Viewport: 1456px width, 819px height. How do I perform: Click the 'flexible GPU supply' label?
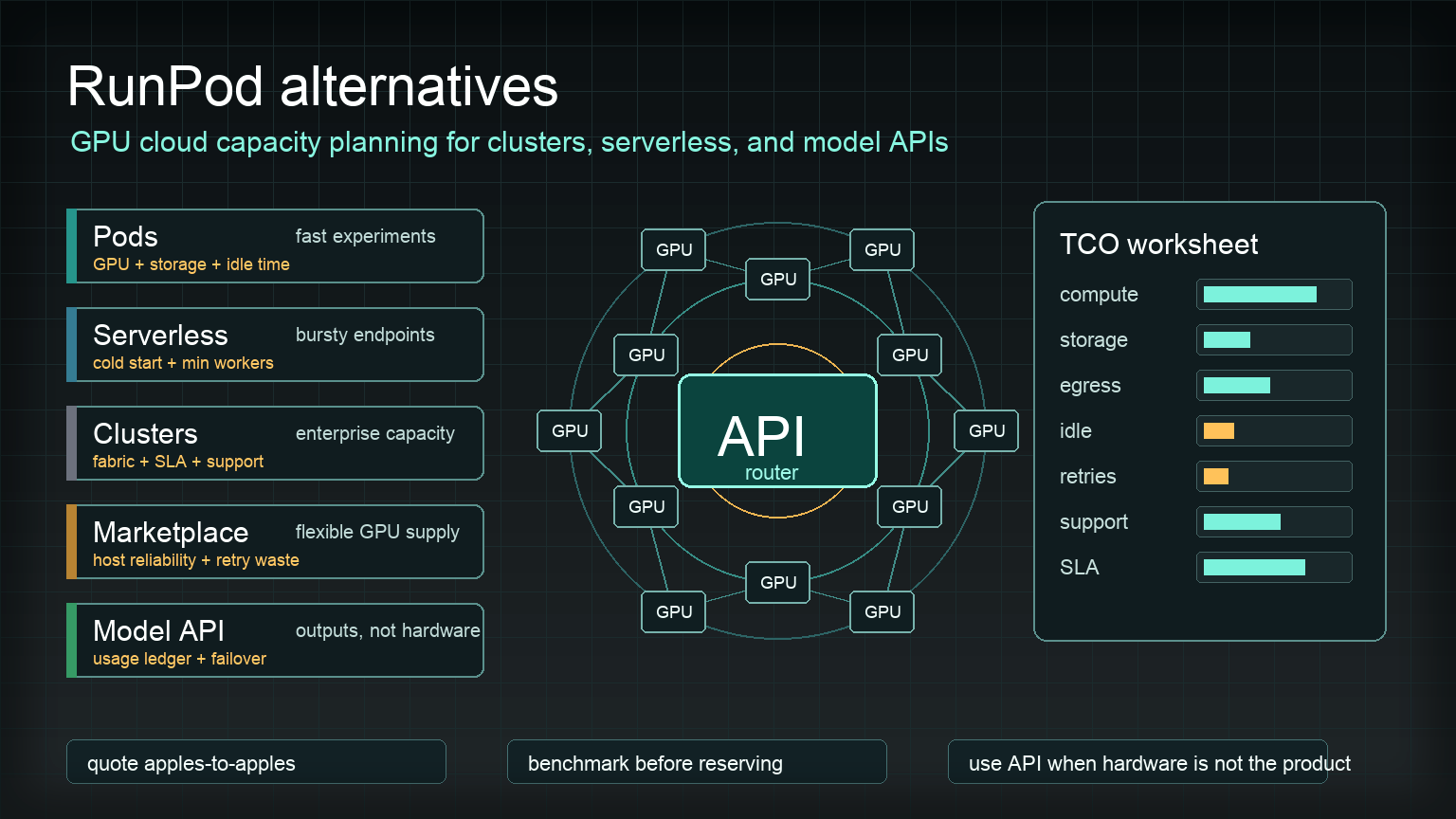tap(377, 532)
